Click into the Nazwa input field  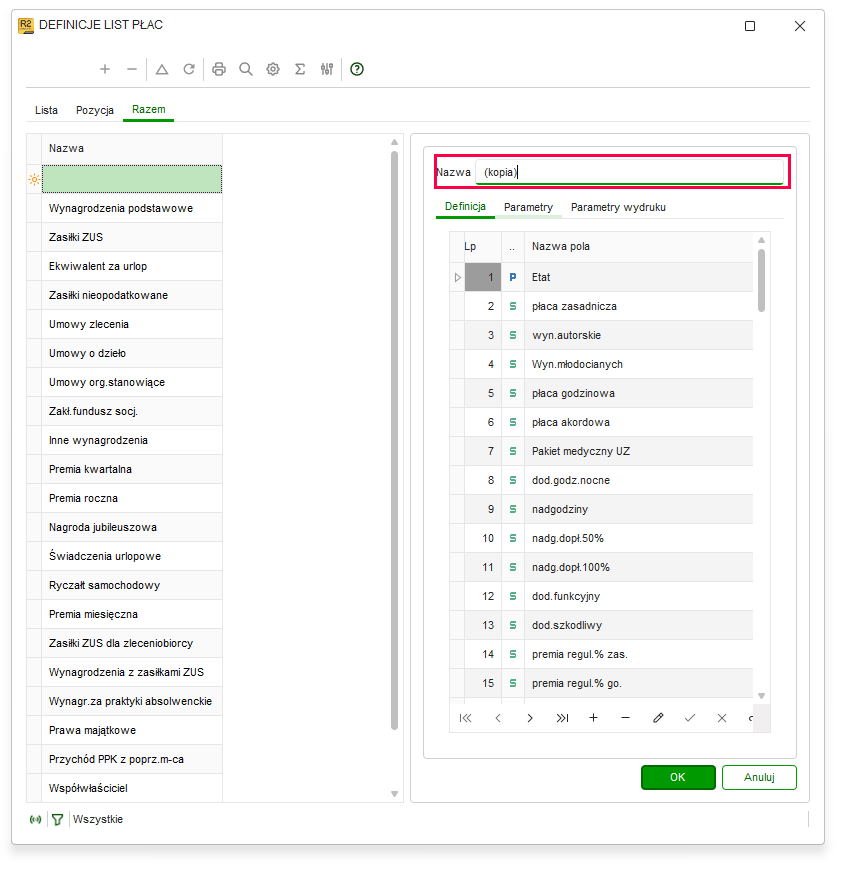point(629,172)
